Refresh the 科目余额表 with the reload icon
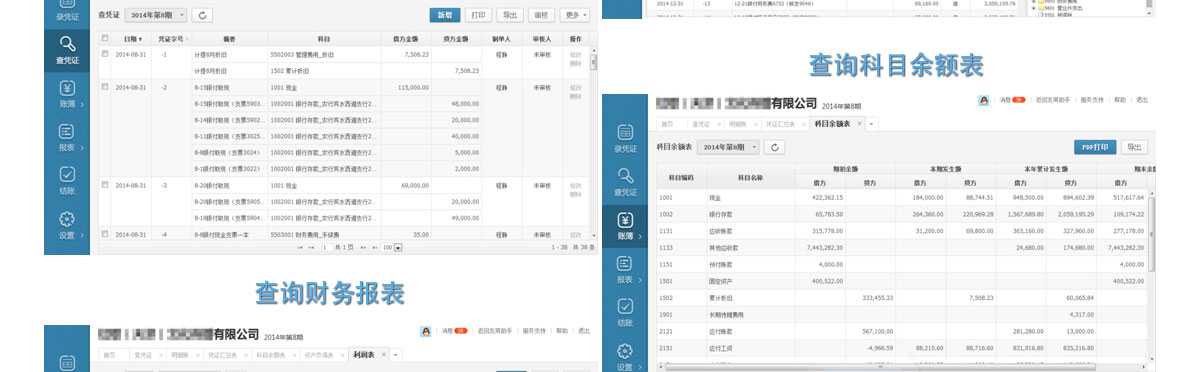This screenshot has height=372, width=1200. [x=775, y=147]
